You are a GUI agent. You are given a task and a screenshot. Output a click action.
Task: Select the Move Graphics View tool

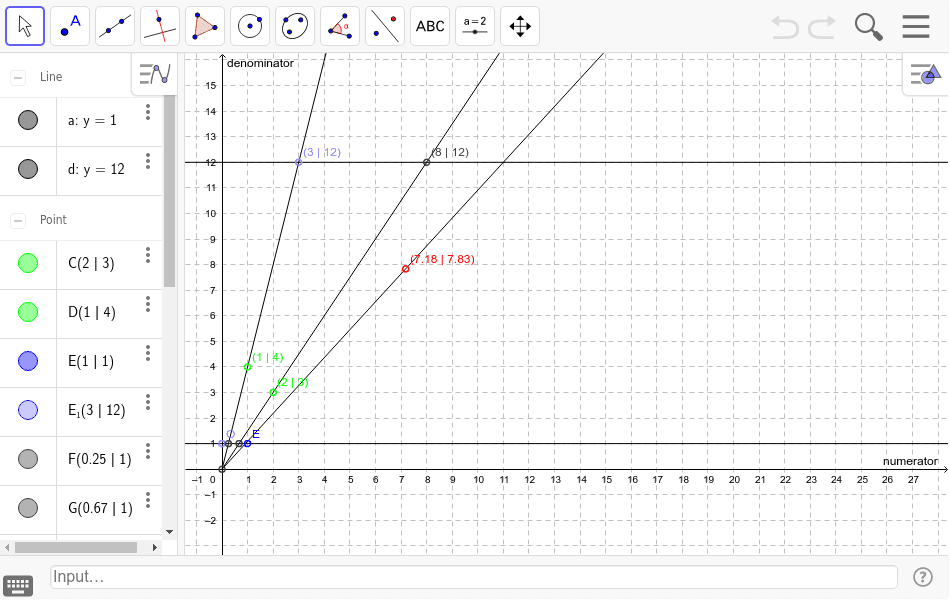click(x=520, y=26)
